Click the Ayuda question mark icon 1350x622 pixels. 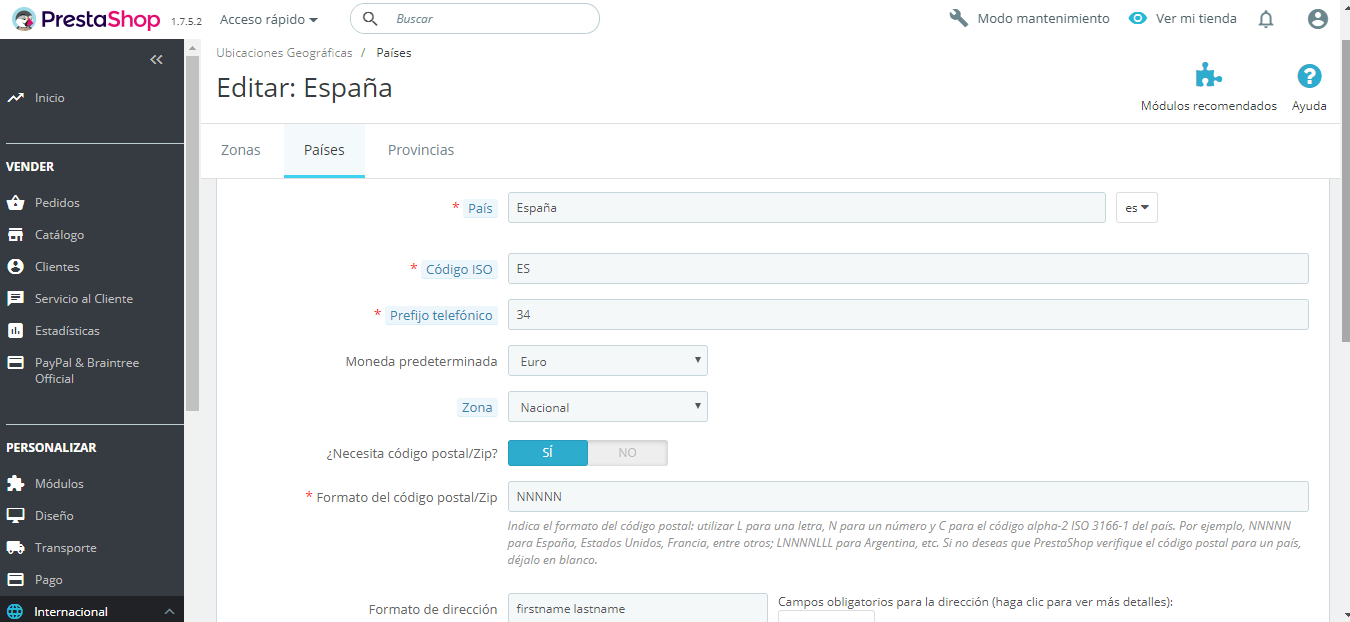point(1309,76)
